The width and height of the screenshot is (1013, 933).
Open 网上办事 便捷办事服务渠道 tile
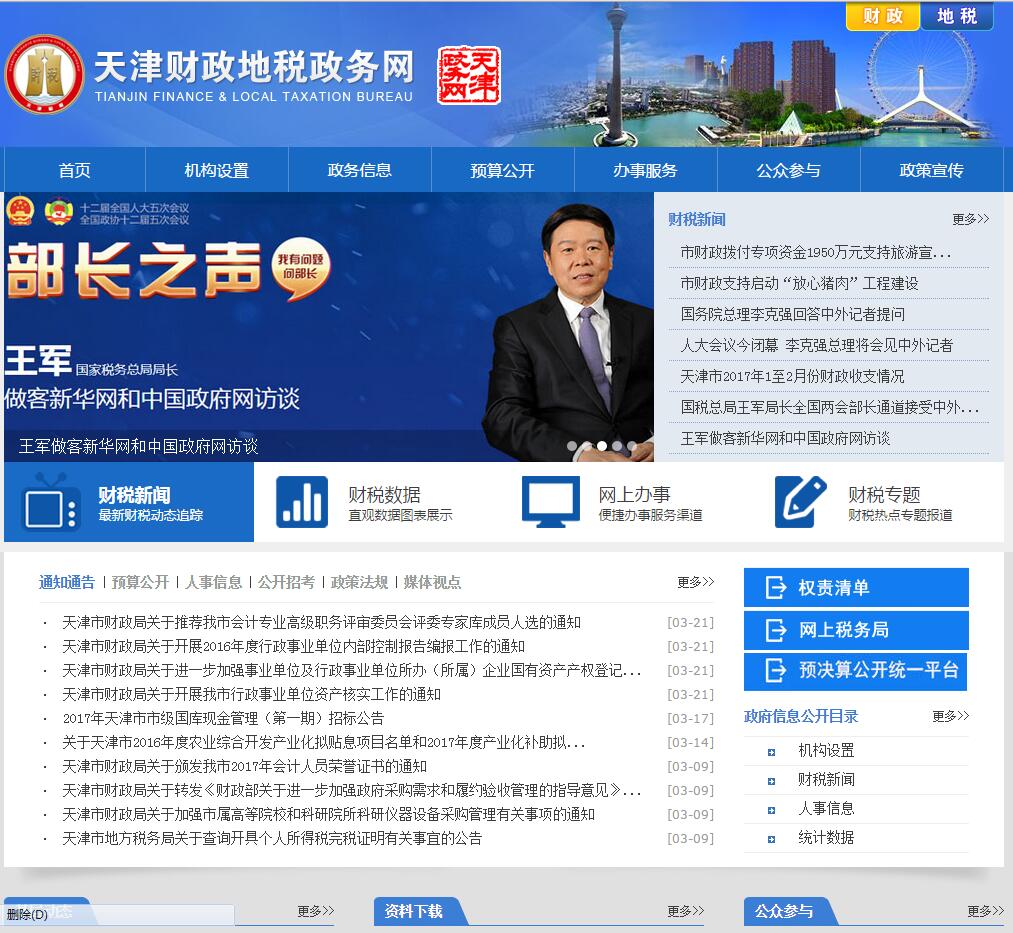coord(631,502)
